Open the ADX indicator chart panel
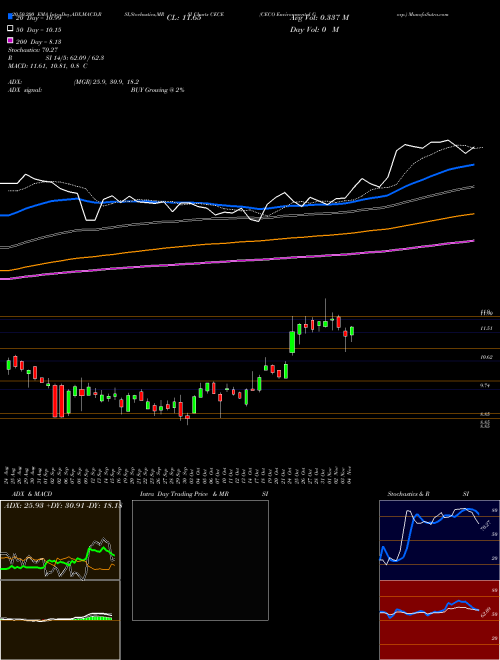Screen dimensions: 500x660 (x=60, y=540)
